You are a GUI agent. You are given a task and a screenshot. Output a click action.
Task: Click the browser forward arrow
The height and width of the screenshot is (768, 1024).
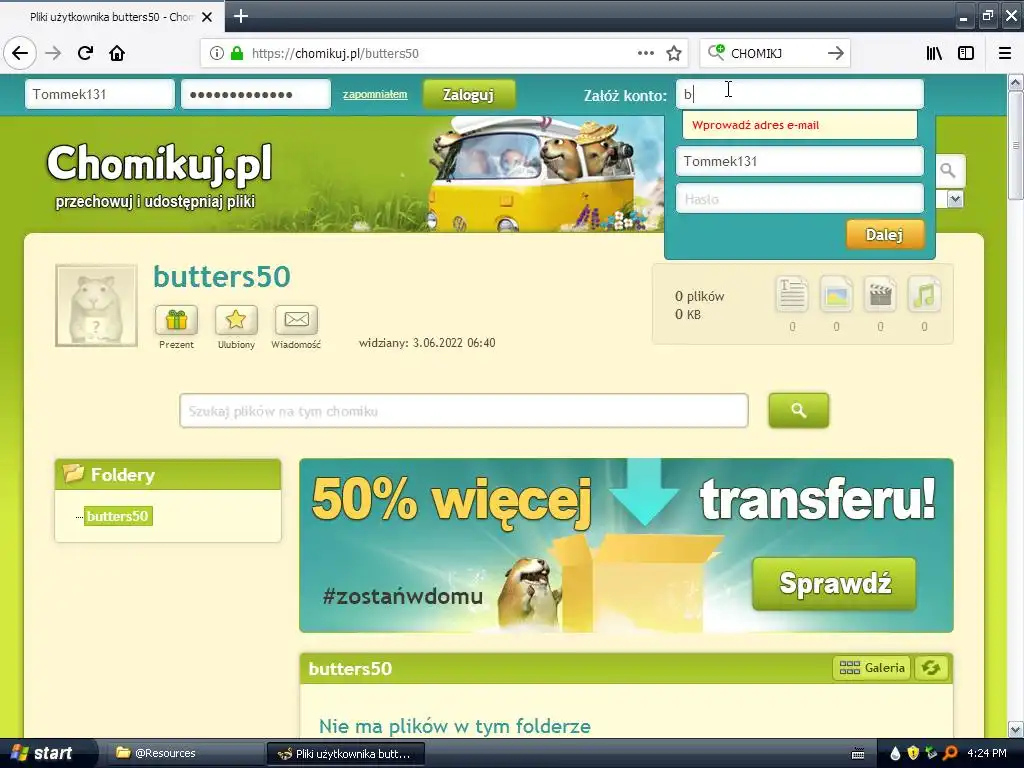click(x=53, y=54)
